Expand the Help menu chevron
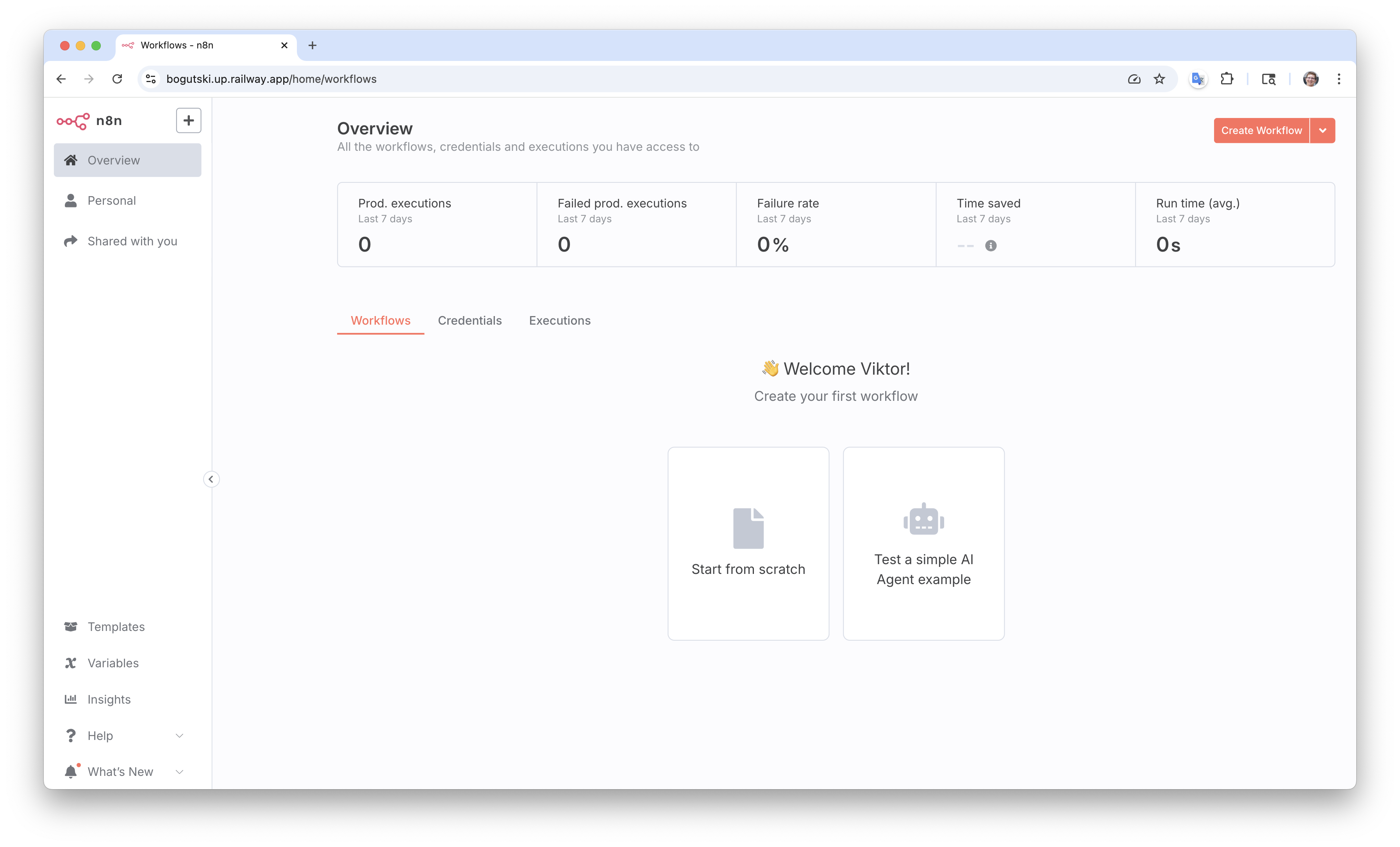 (x=179, y=736)
